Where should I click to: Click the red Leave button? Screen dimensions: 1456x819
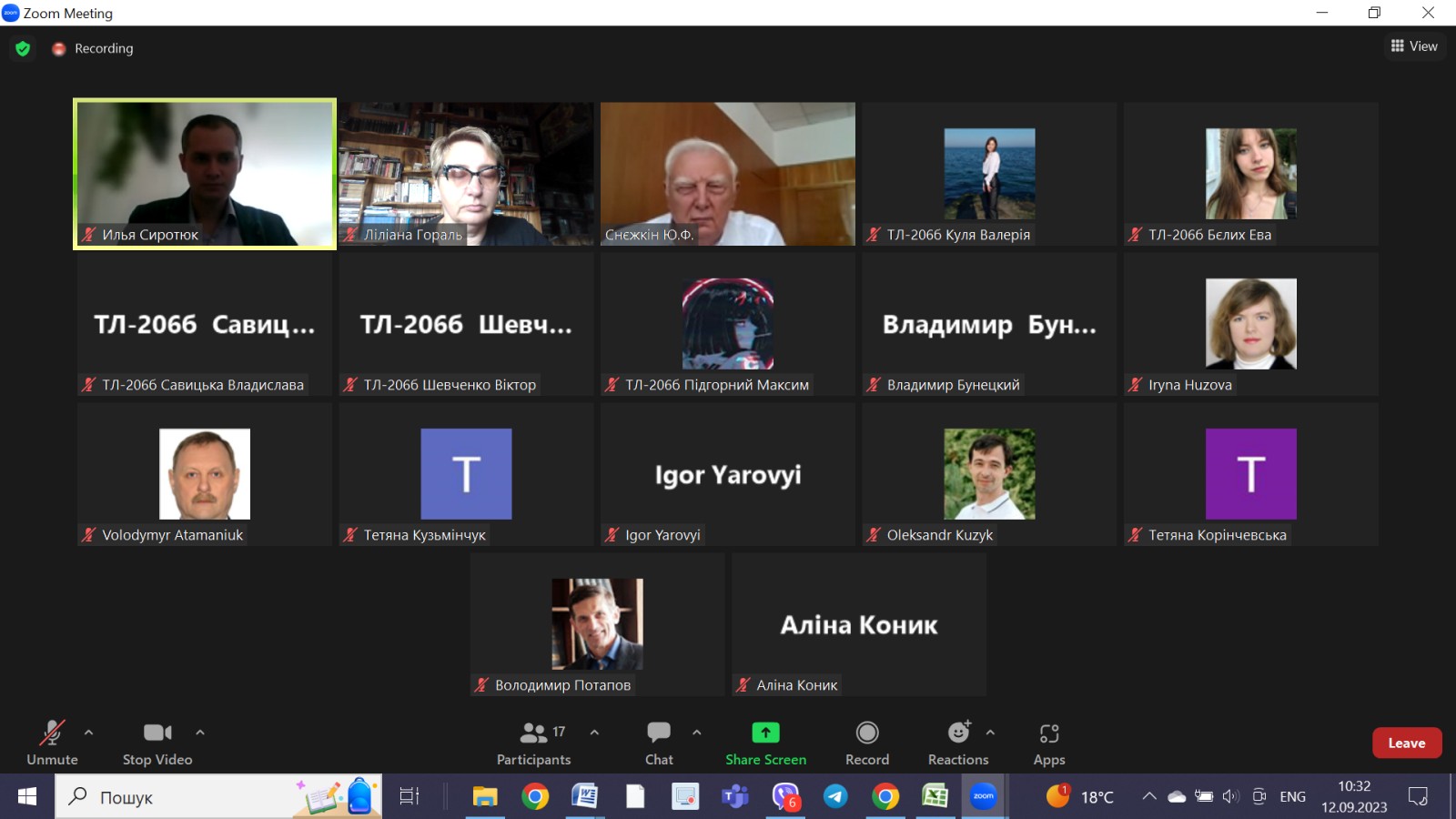pyautogui.click(x=1407, y=743)
